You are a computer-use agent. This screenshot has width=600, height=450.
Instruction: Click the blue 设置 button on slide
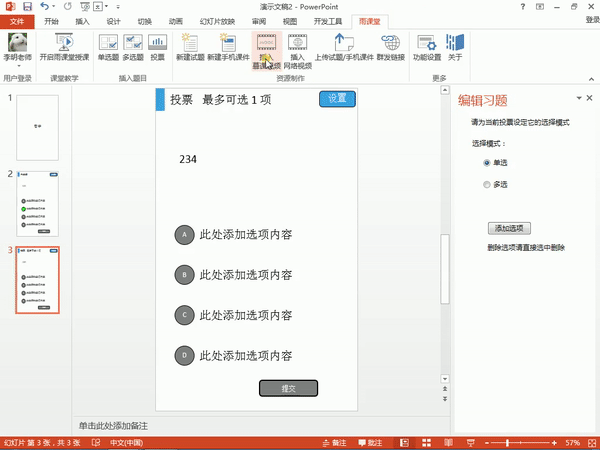coord(337,99)
